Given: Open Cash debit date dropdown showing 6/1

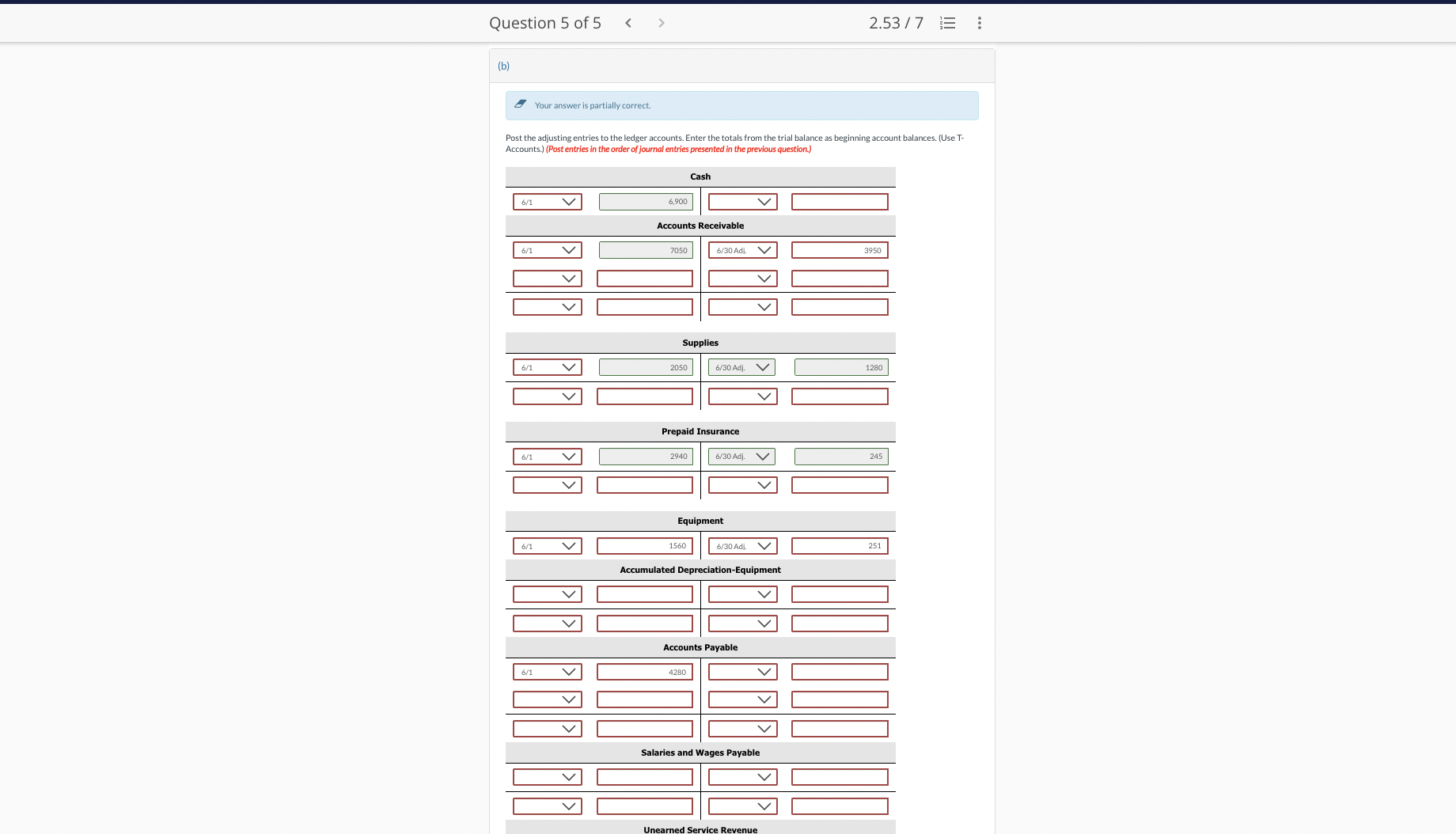Looking at the screenshot, I should click(x=548, y=202).
